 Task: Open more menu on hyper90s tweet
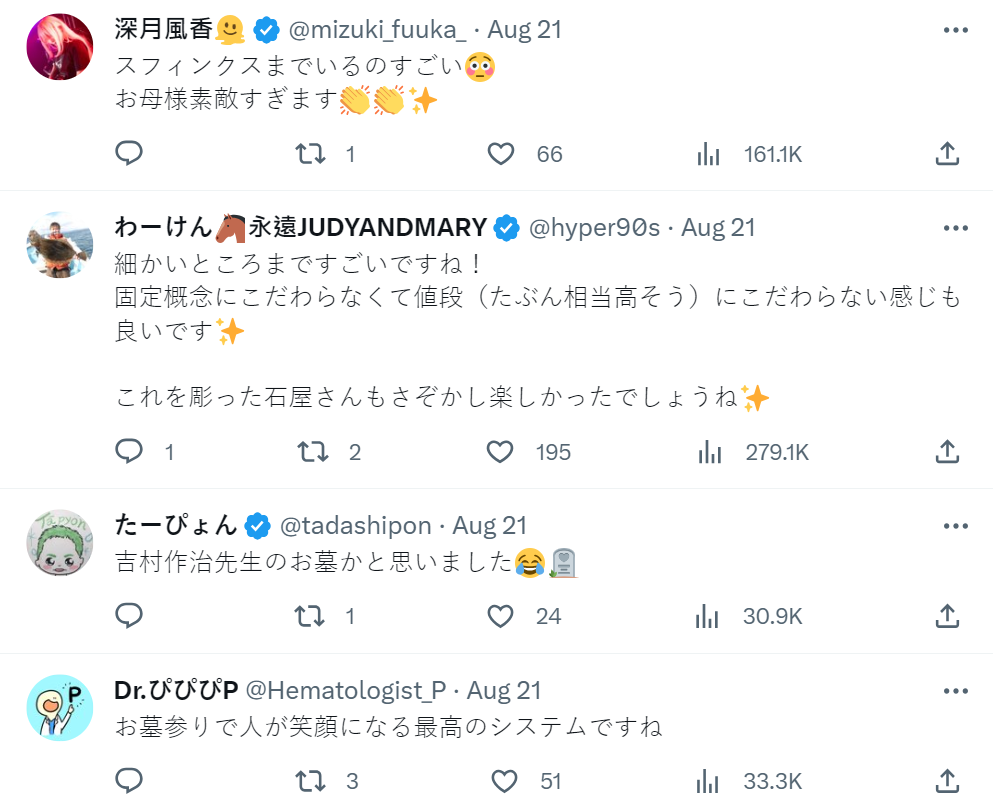(955, 228)
